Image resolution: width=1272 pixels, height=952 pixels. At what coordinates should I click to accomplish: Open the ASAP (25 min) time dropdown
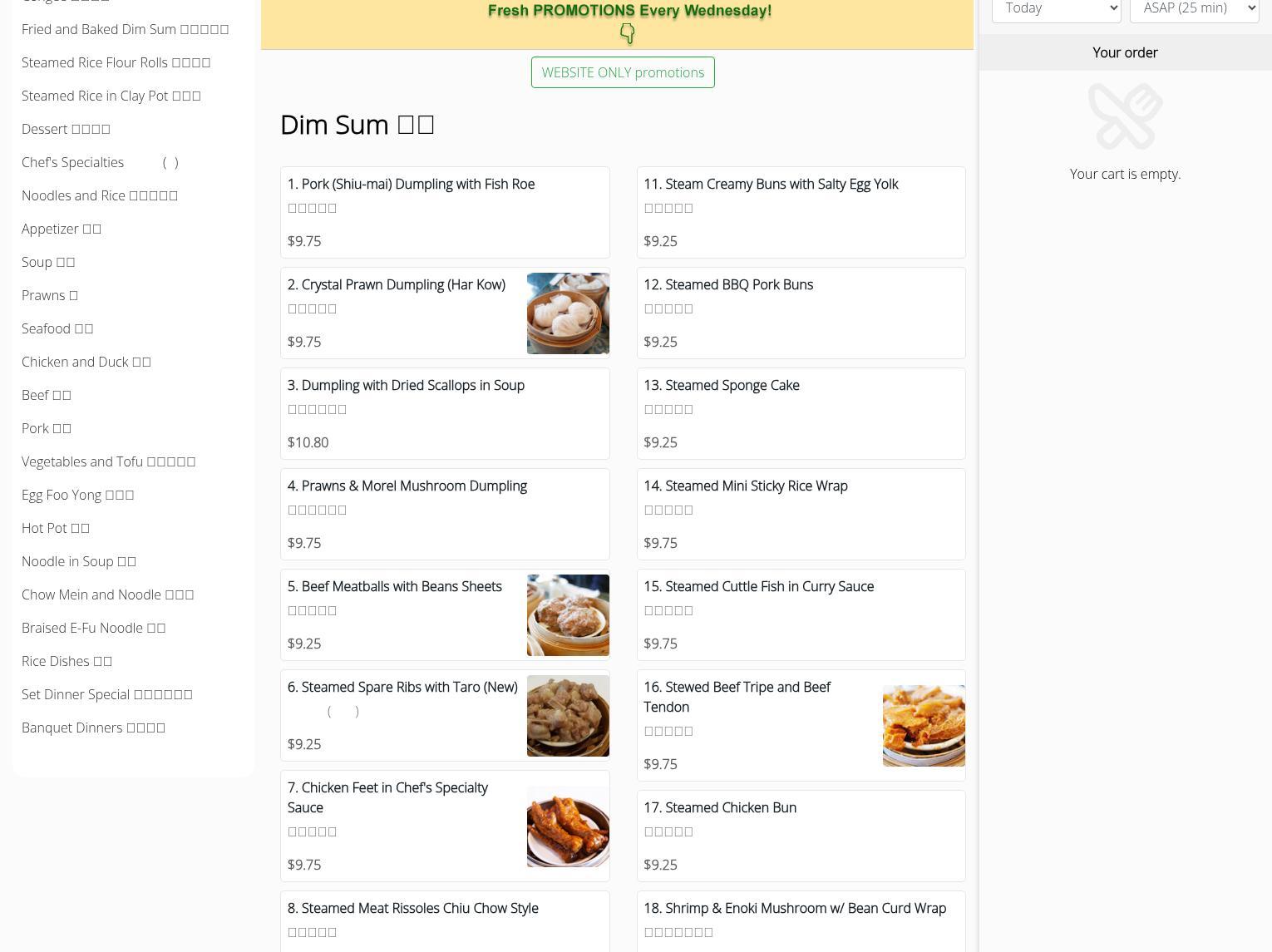[1194, 9]
